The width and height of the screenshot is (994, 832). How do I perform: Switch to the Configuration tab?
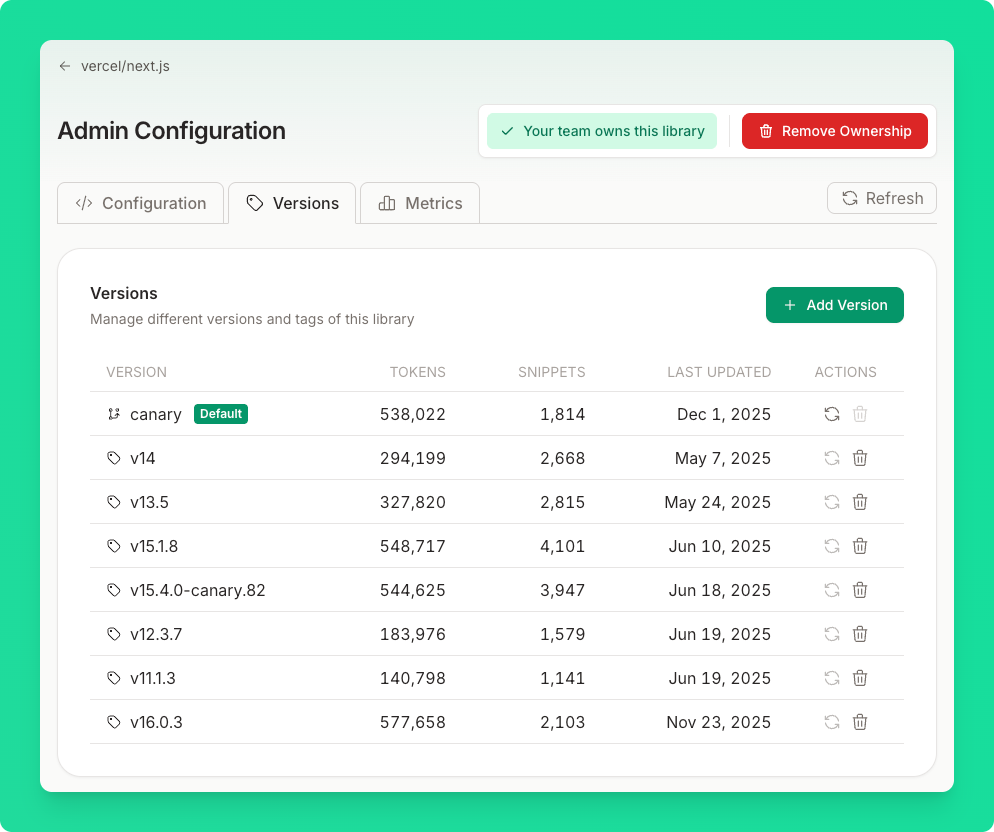(x=140, y=203)
